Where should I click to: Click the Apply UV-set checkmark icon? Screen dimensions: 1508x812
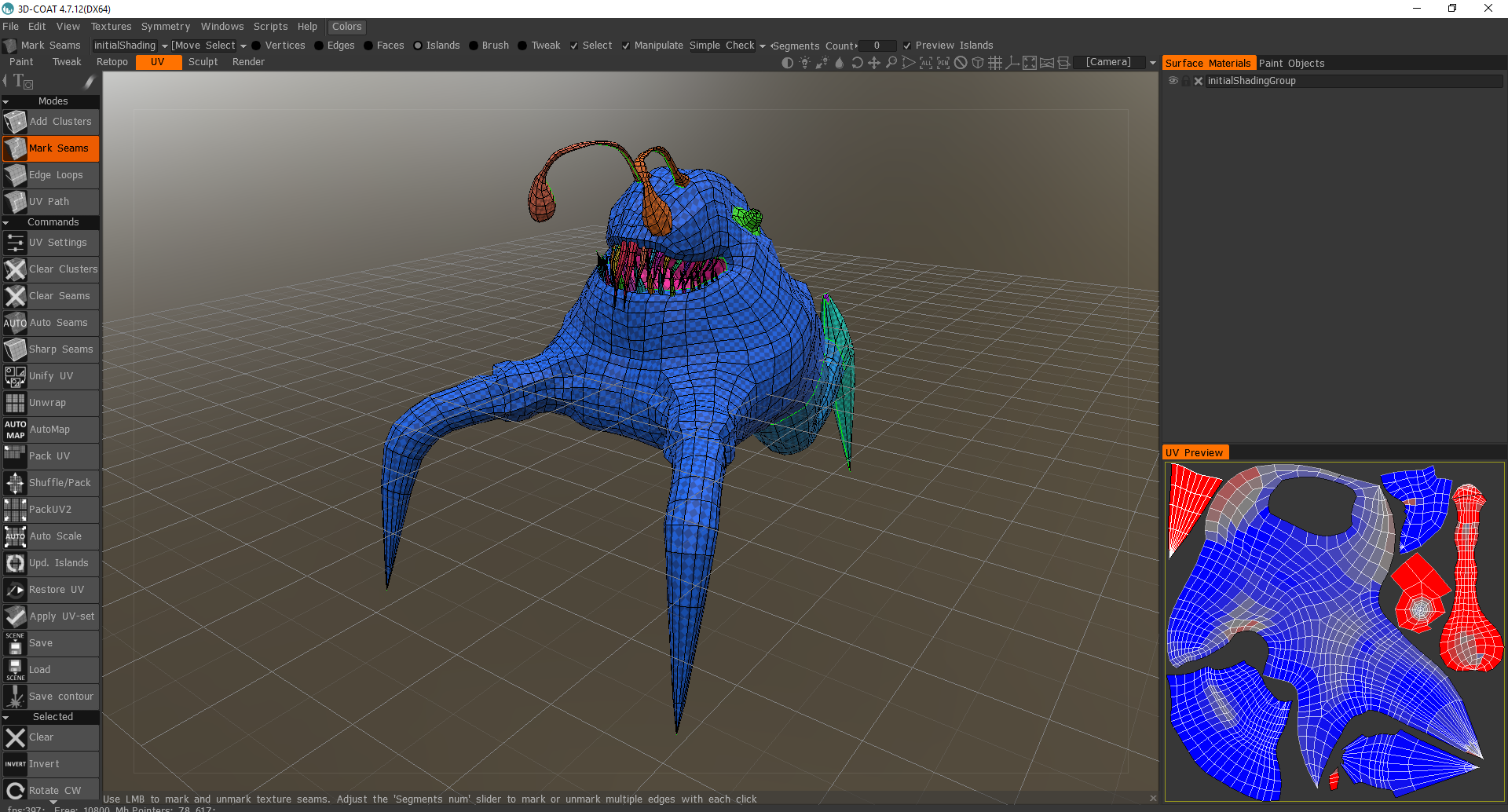pos(15,616)
